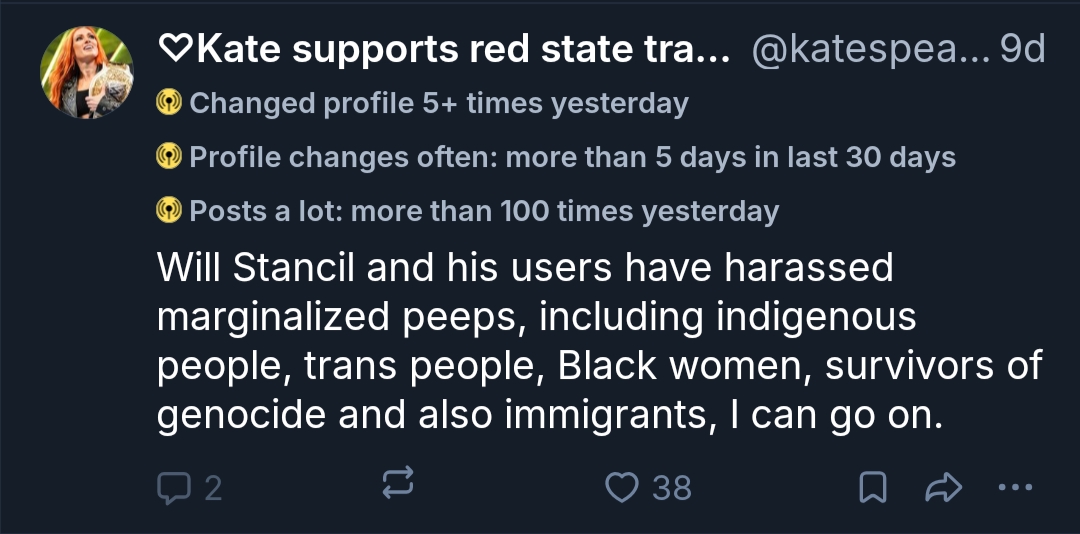This screenshot has height=534, width=1080.
Task: Open the three-dot more options menu
Action: (1014, 487)
